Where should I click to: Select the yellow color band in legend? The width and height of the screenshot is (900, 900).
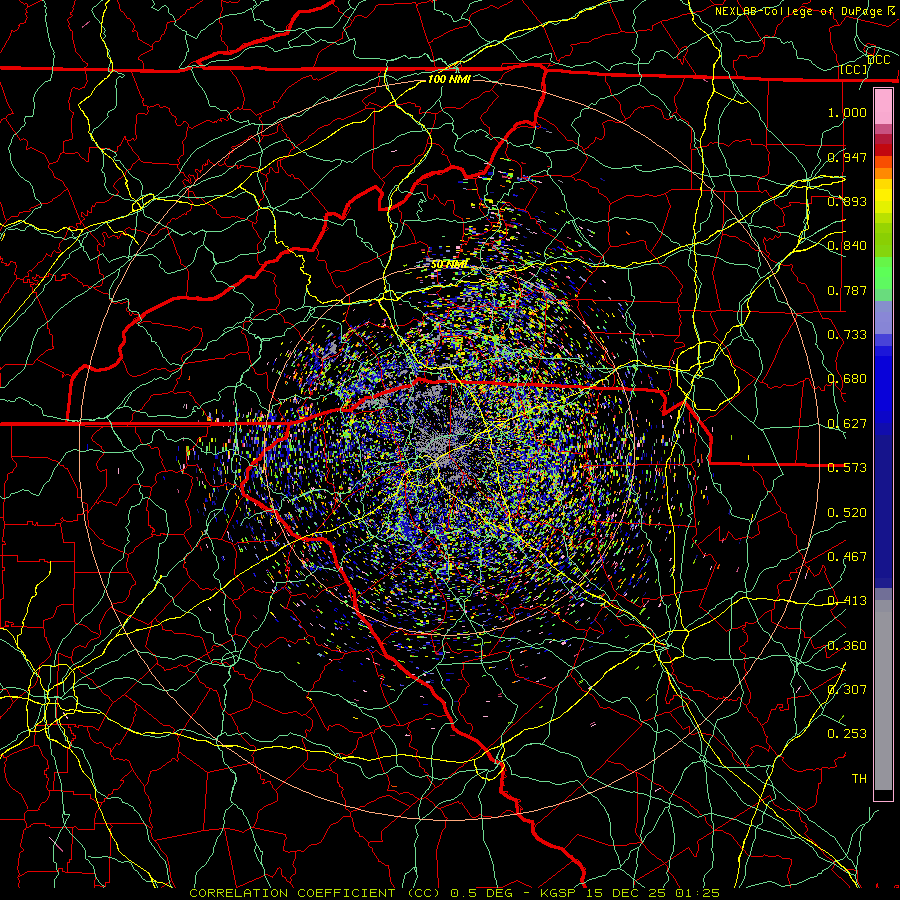pyautogui.click(x=883, y=196)
